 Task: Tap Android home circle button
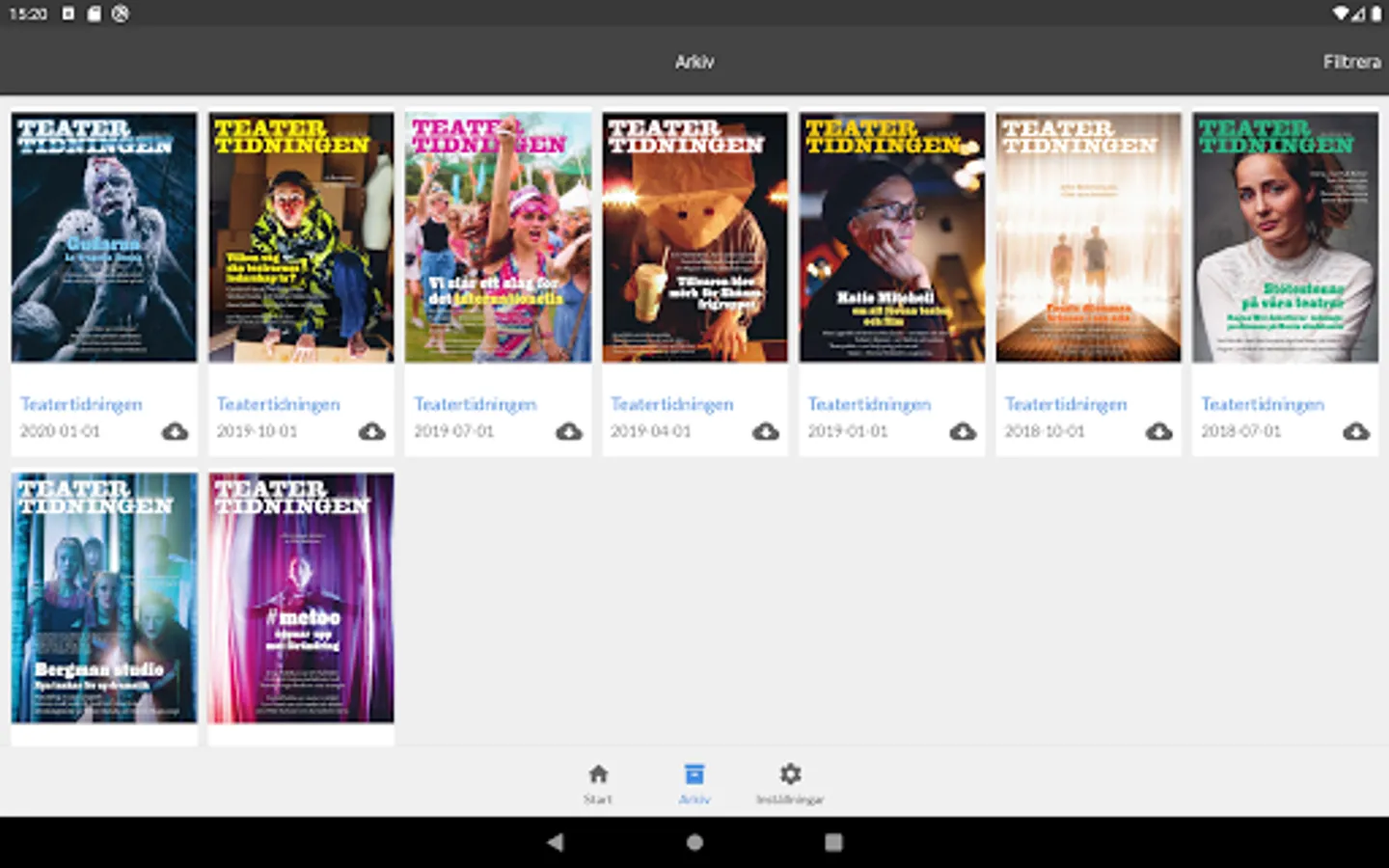(694, 842)
